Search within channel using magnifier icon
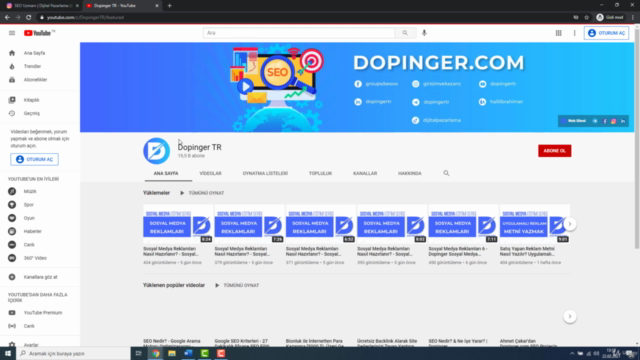Screen dimensions: 640x360 click(x=446, y=173)
